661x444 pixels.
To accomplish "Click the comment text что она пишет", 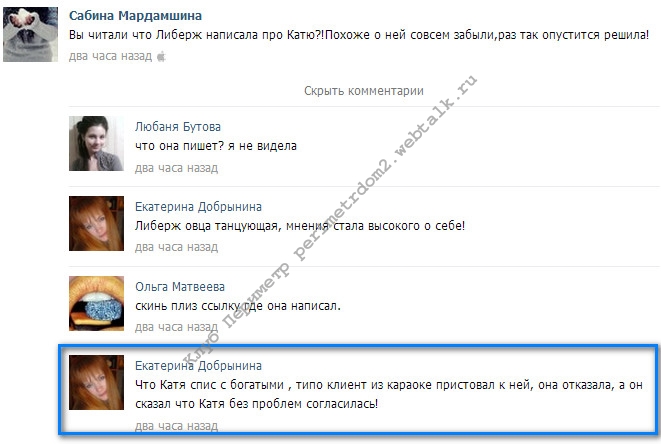I will [x=216, y=146].
